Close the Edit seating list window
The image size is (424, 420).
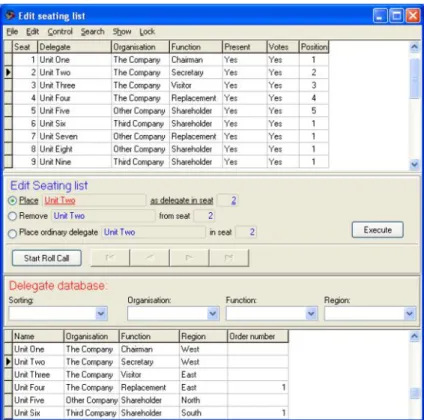click(413, 15)
